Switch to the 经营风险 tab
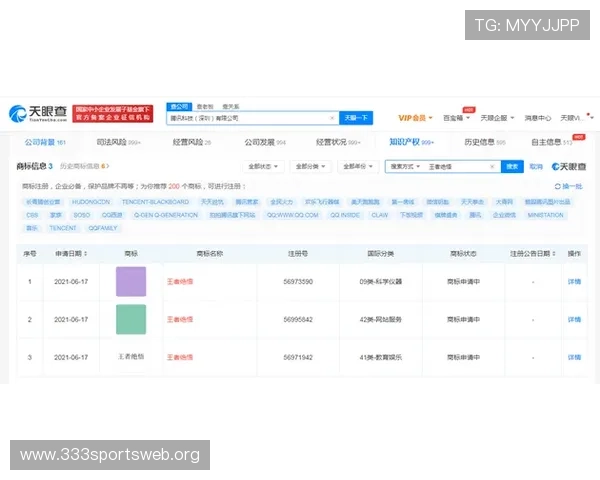Screen dimensions: 600x480 [192, 142]
